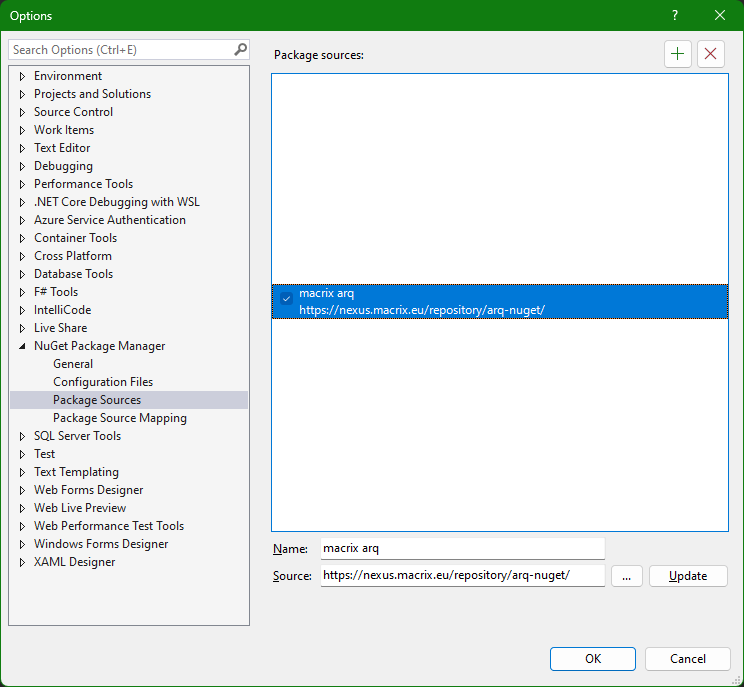Click the search magnifier icon
The height and width of the screenshot is (687, 744).
240,49
